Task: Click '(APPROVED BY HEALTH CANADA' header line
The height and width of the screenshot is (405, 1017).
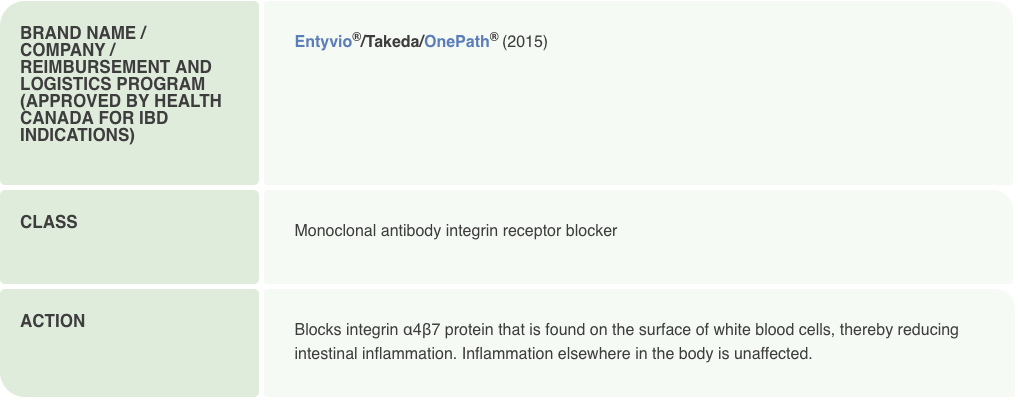Action: (x=121, y=102)
